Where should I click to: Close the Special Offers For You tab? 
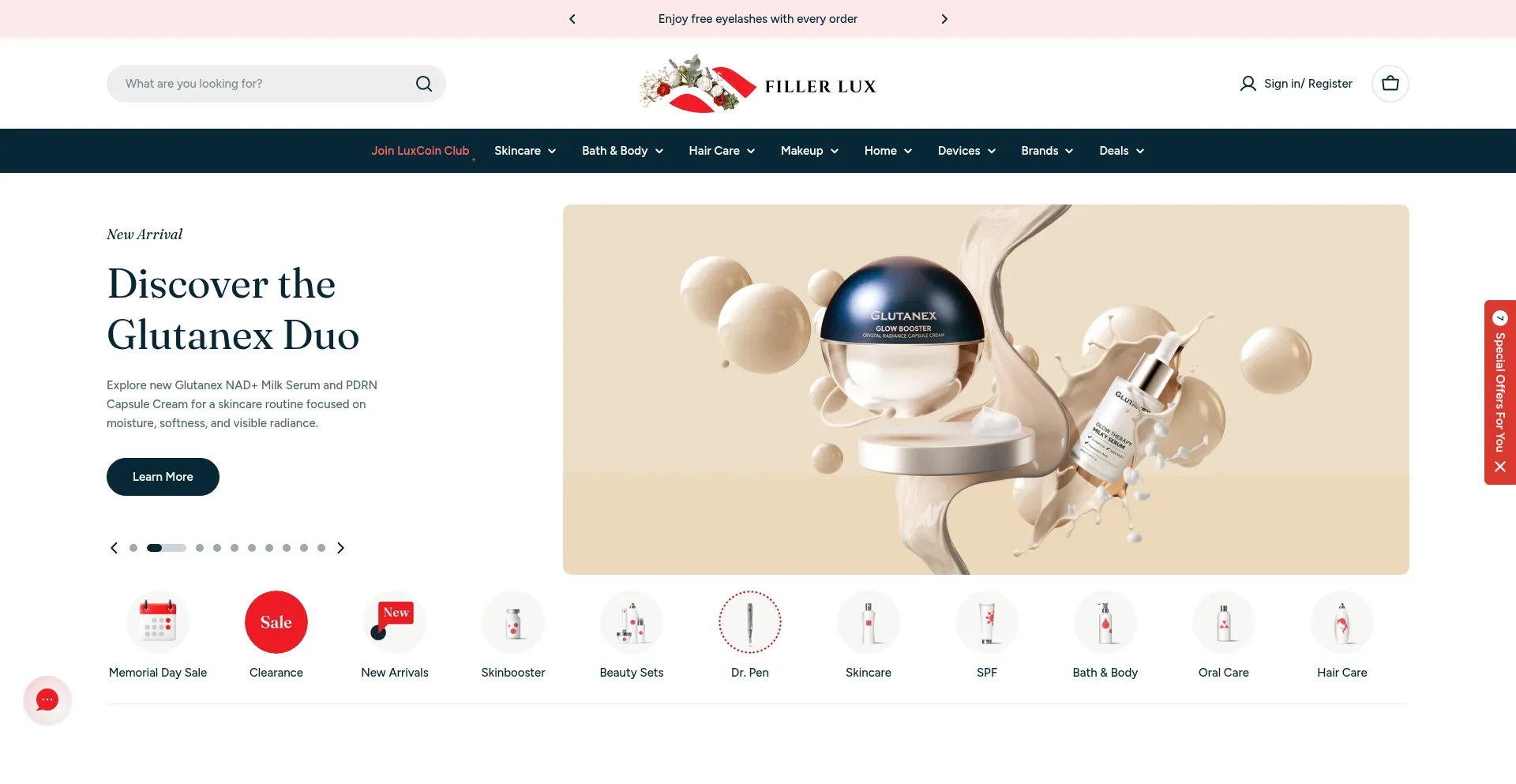1500,467
